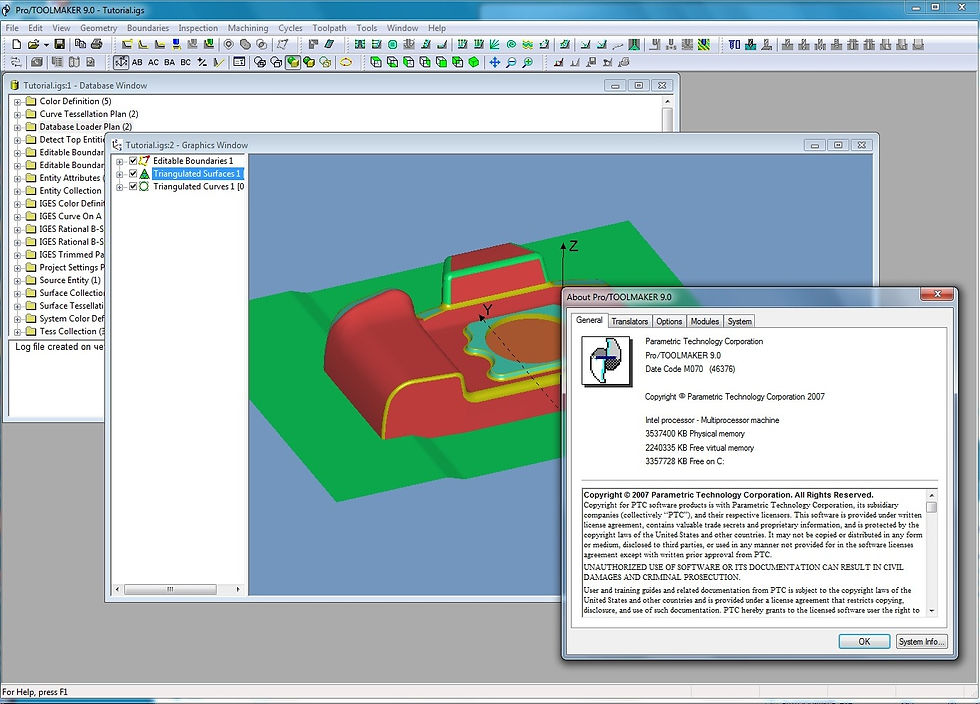Click the yellow ellipse rotate icon
980x704 pixels.
346,63
